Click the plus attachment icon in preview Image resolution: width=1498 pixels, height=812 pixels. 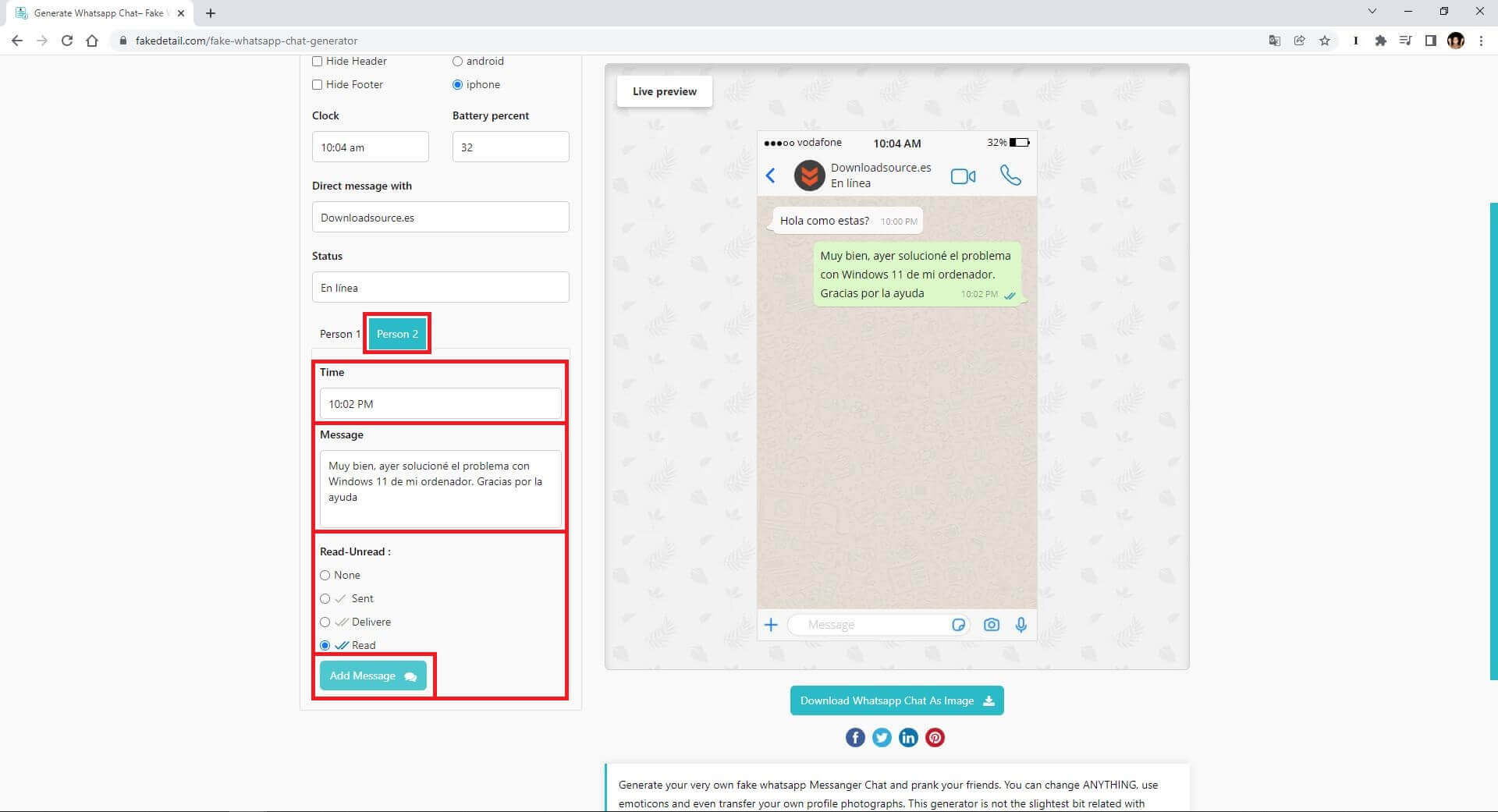771,625
